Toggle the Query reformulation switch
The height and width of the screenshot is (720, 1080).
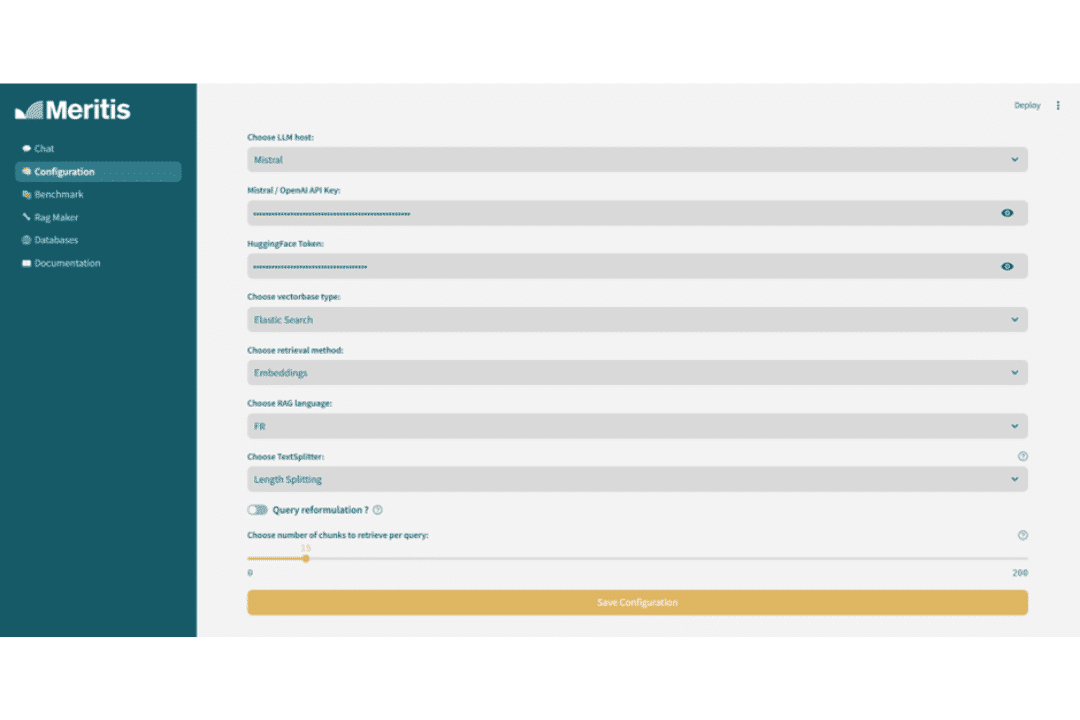(258, 510)
